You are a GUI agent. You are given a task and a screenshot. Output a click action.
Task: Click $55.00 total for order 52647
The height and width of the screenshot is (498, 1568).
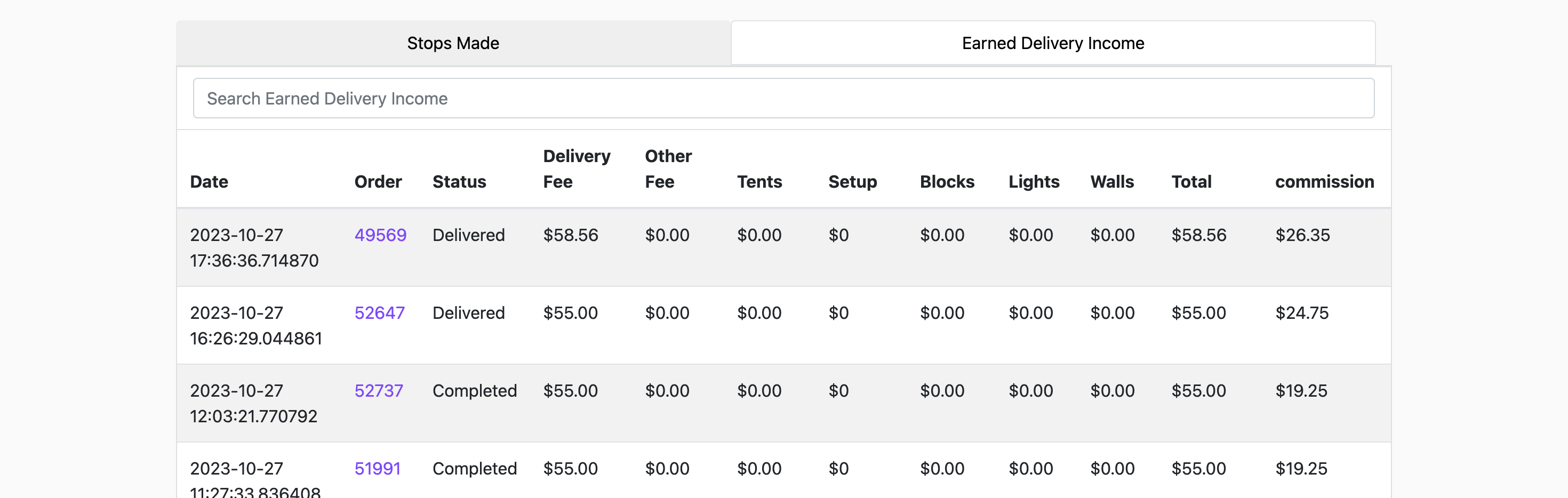pyautogui.click(x=1198, y=313)
